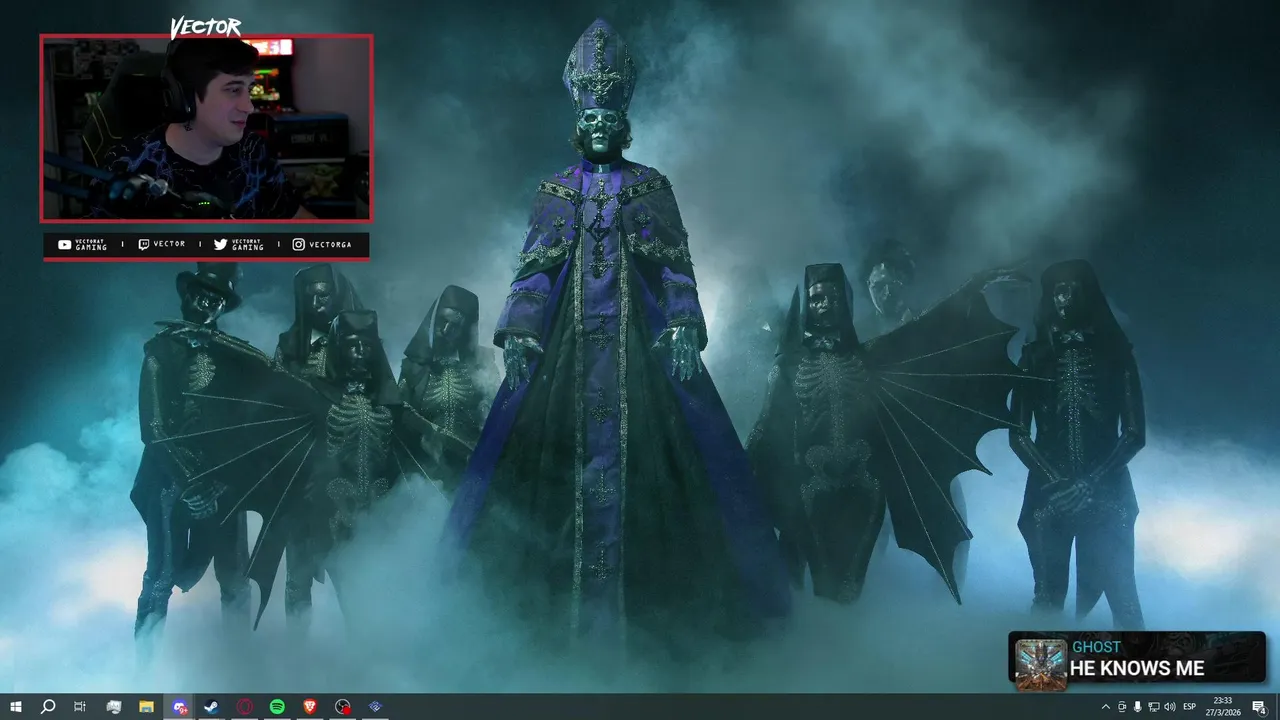Open Brave browser from the taskbar
The width and height of the screenshot is (1280, 720).
coord(310,707)
